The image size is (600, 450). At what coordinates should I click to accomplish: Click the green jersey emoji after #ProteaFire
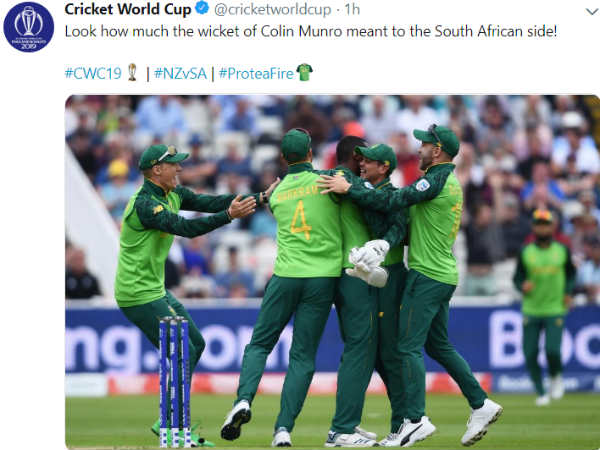tap(305, 72)
